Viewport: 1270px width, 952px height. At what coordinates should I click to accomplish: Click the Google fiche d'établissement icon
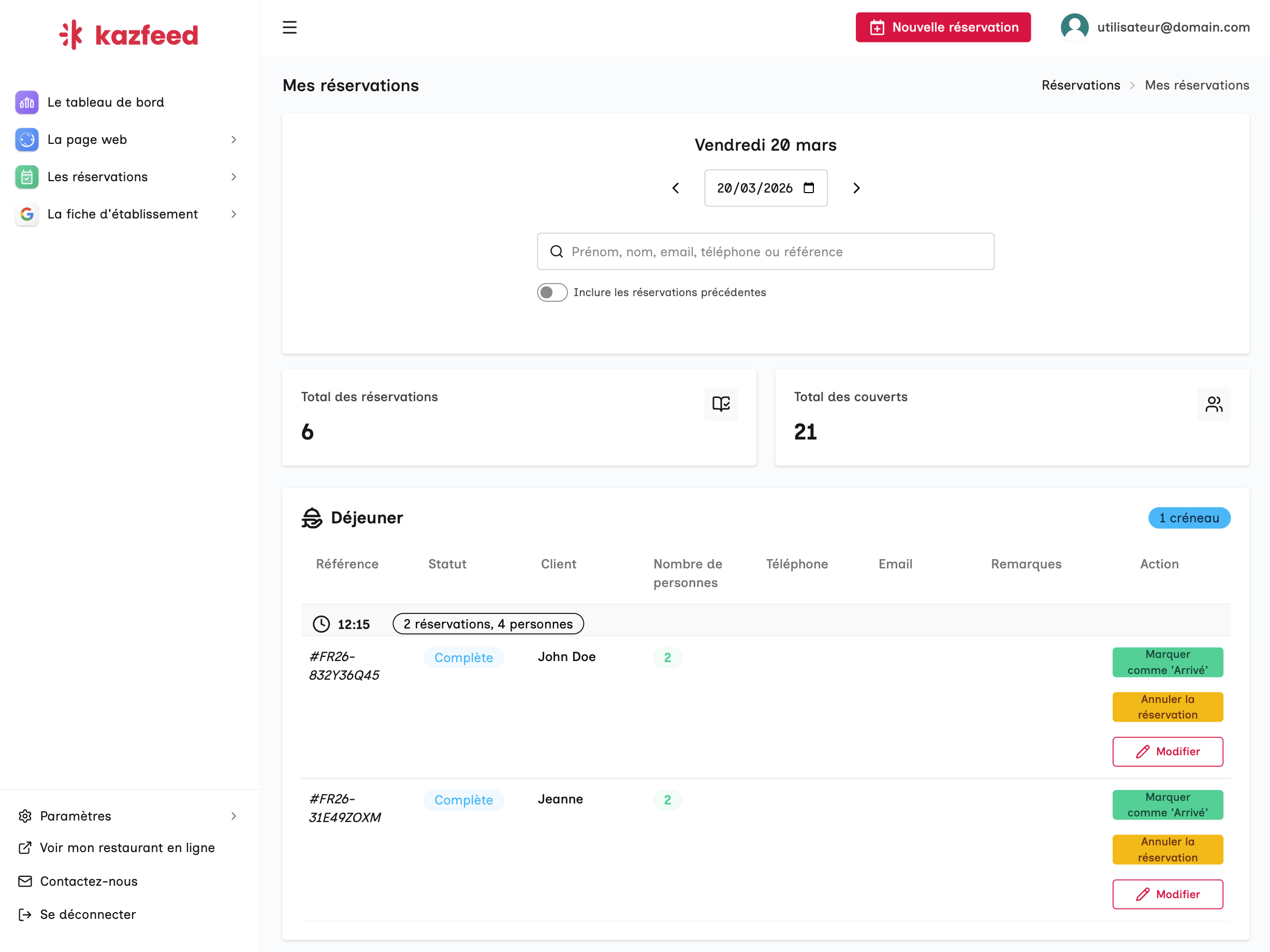27,214
